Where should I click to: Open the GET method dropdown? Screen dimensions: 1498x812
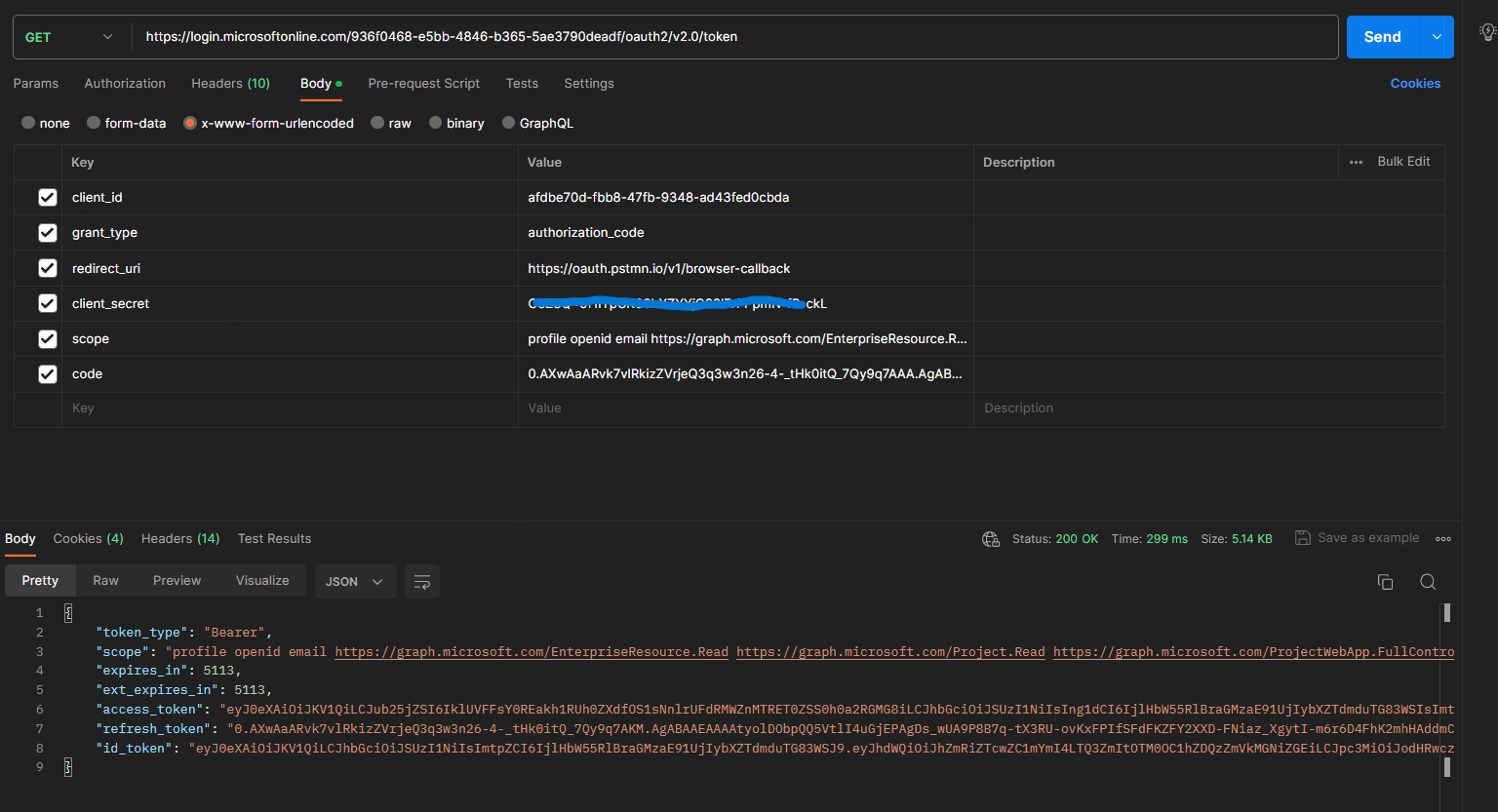68,37
